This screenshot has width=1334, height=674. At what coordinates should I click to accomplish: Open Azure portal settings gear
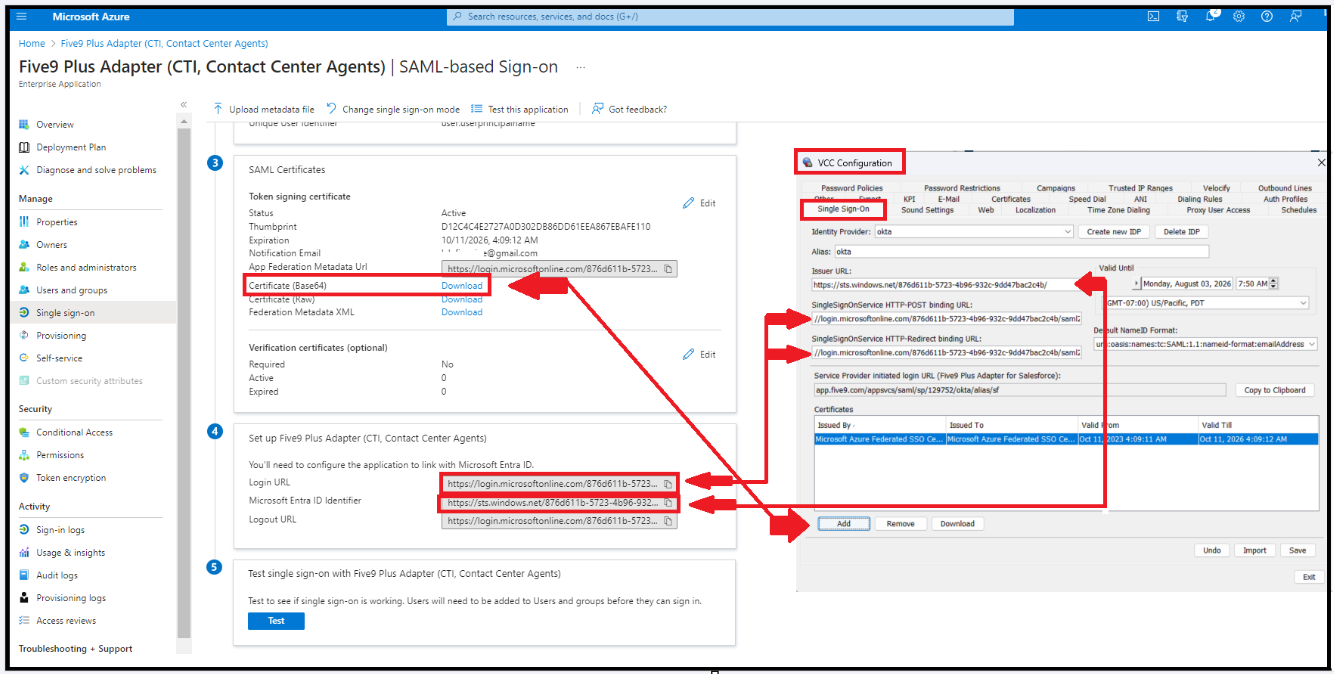tap(1239, 16)
